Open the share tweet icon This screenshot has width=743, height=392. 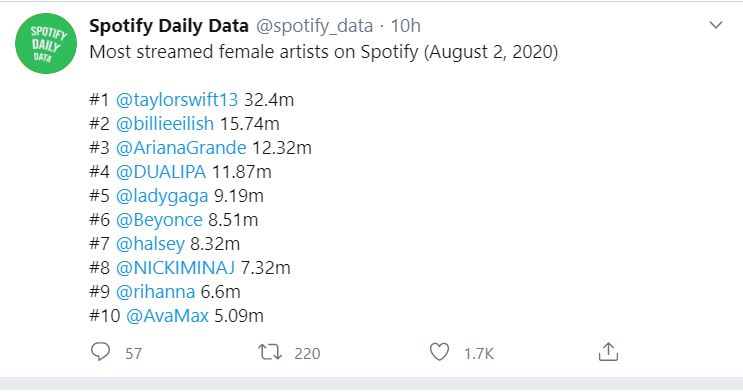coord(608,352)
